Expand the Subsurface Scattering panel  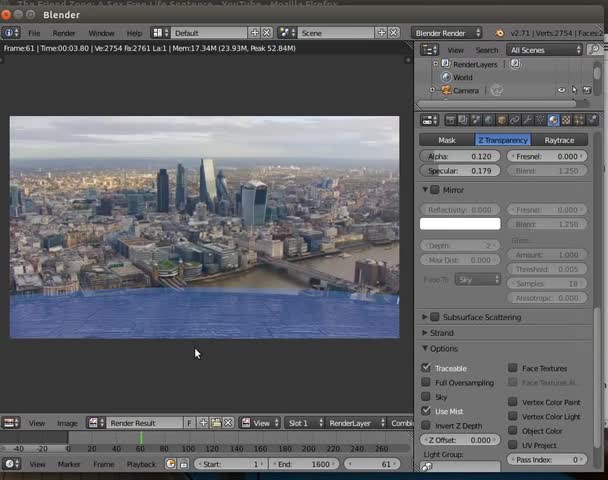(x=425, y=317)
